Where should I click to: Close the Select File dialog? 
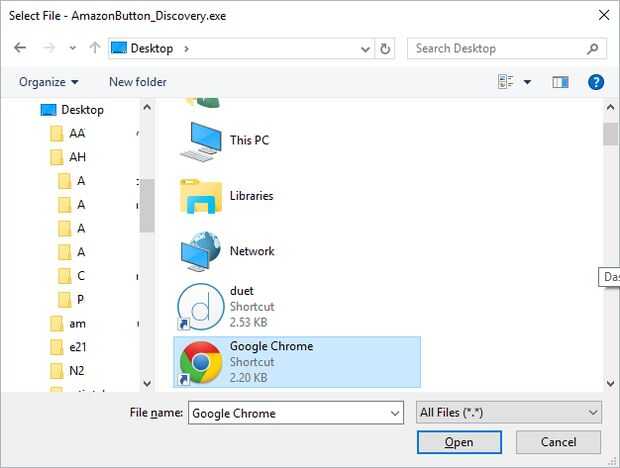pyautogui.click(x=604, y=15)
